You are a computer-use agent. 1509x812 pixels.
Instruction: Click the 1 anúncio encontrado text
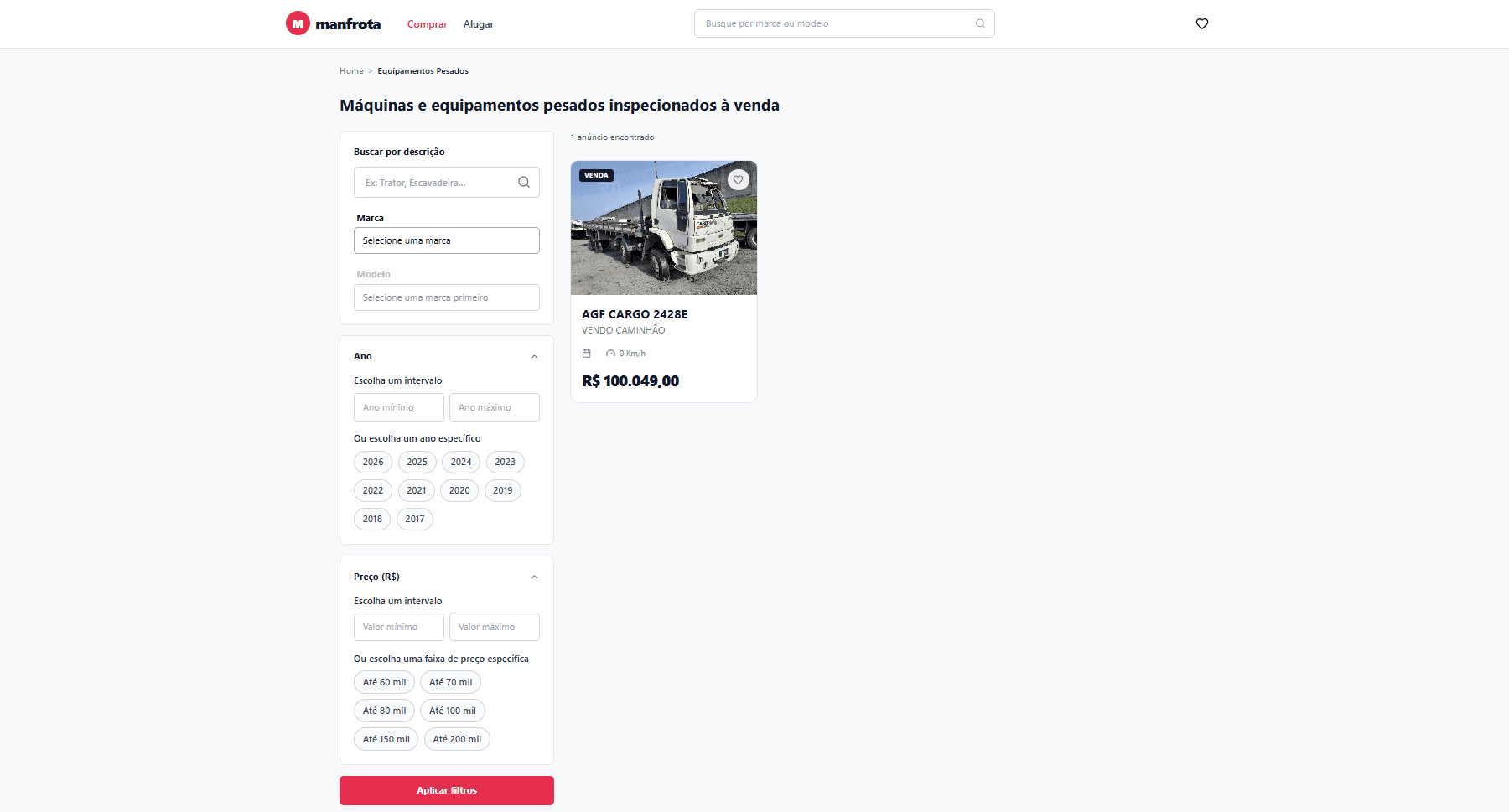(613, 137)
